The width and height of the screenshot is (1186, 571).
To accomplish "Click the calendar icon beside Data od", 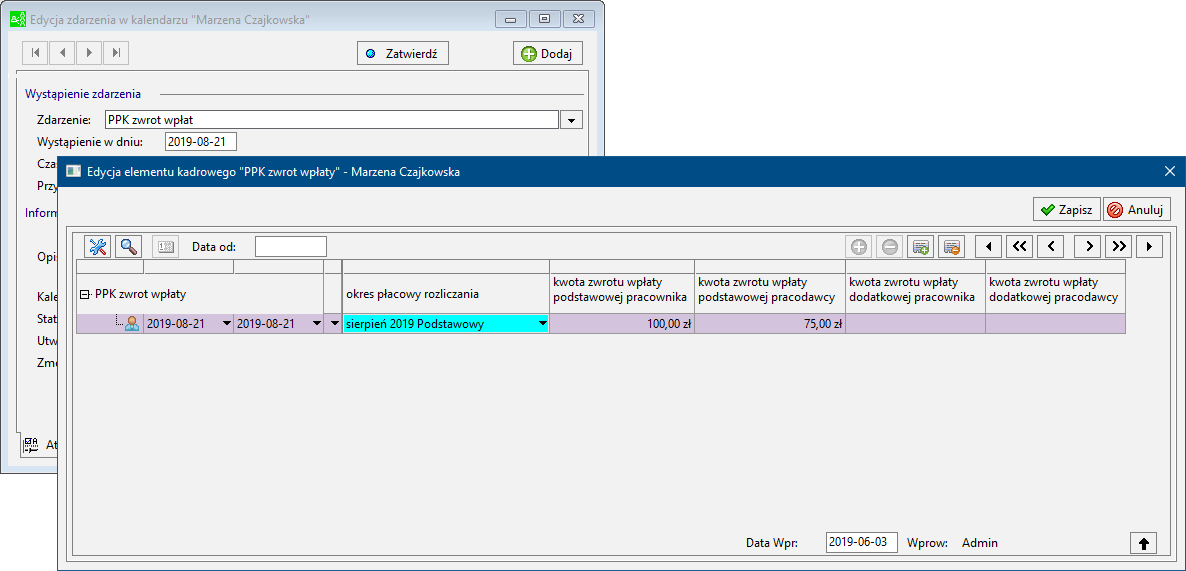I will click(165, 246).
